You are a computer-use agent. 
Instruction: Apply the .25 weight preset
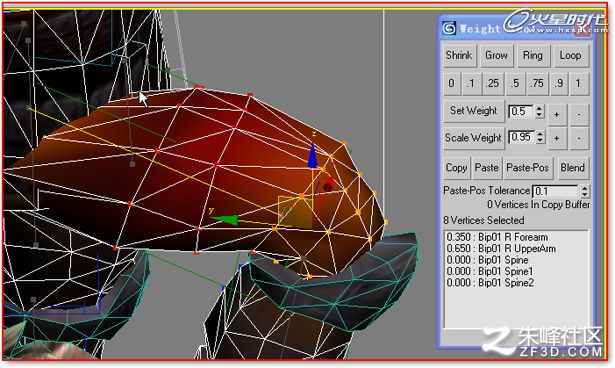click(493, 84)
